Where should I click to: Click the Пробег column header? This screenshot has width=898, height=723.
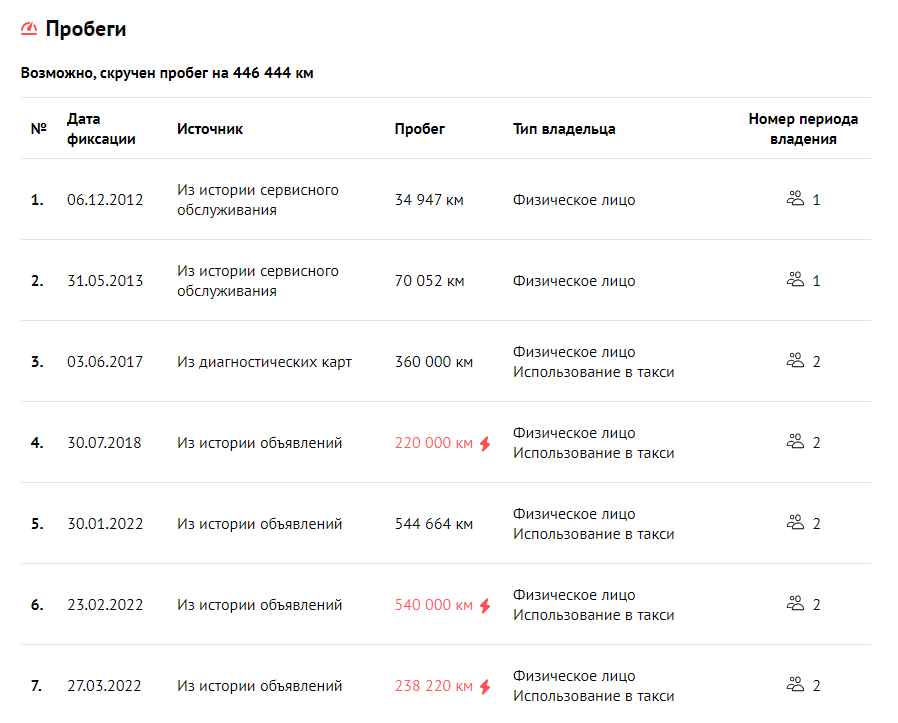tap(419, 129)
